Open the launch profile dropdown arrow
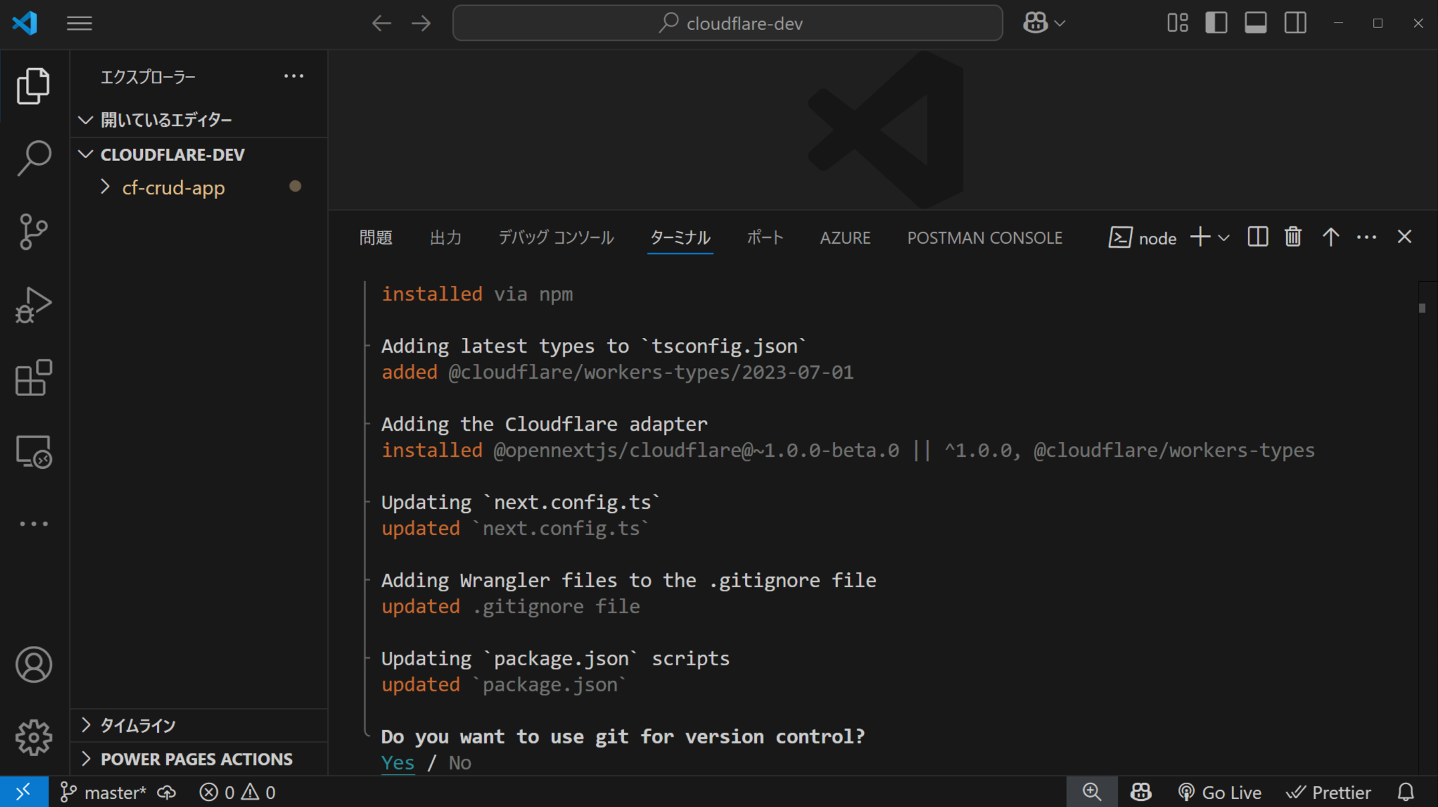 pos(1224,238)
